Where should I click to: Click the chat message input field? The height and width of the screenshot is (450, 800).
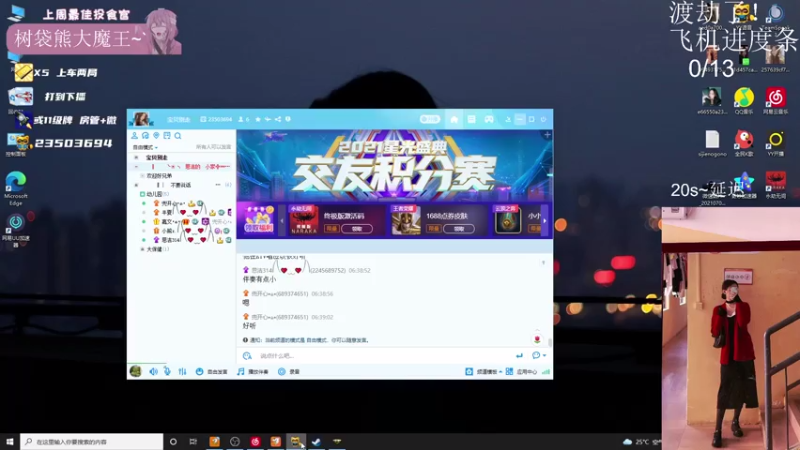[383, 356]
